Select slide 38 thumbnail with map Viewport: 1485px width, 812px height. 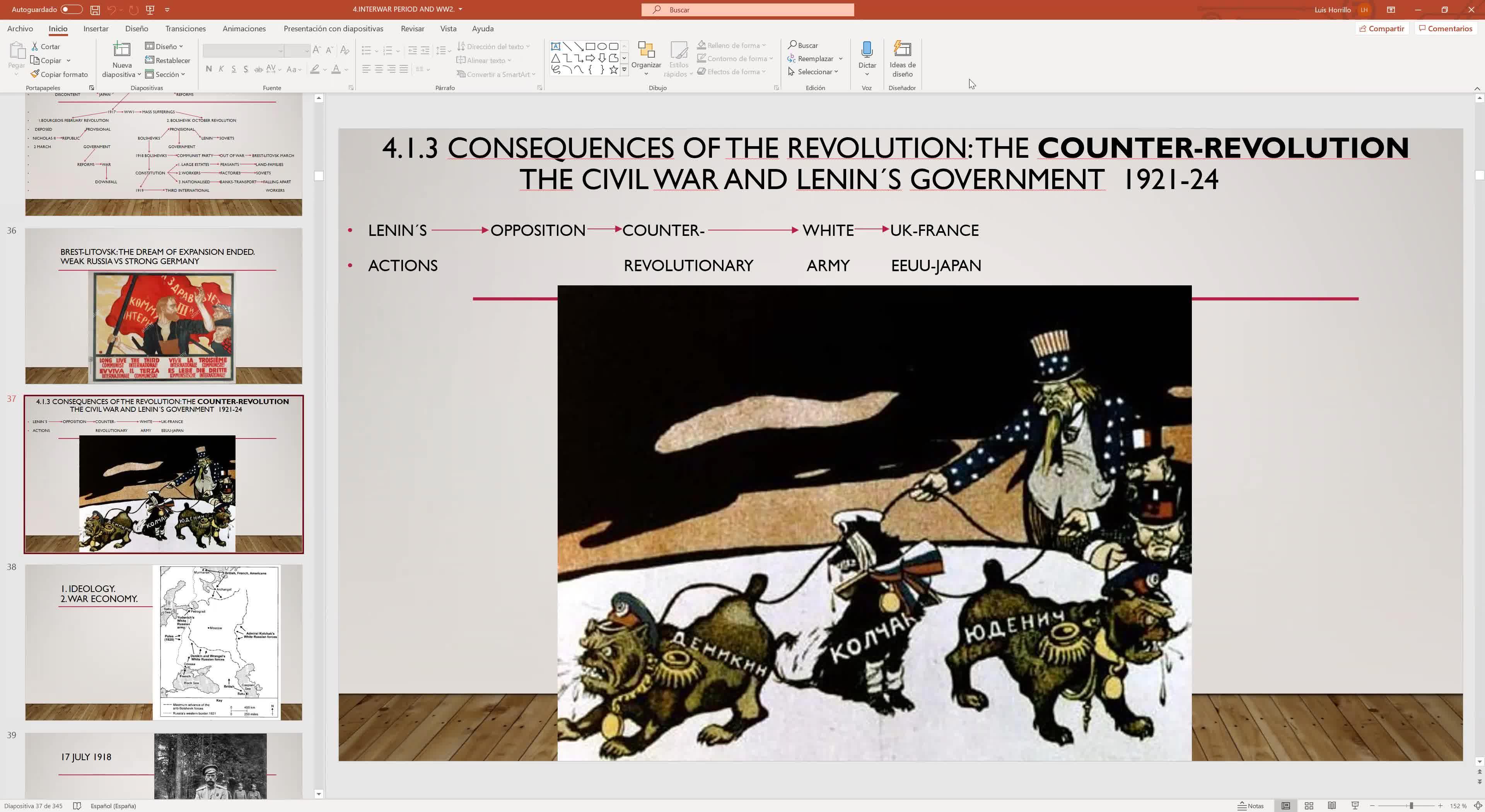163,642
